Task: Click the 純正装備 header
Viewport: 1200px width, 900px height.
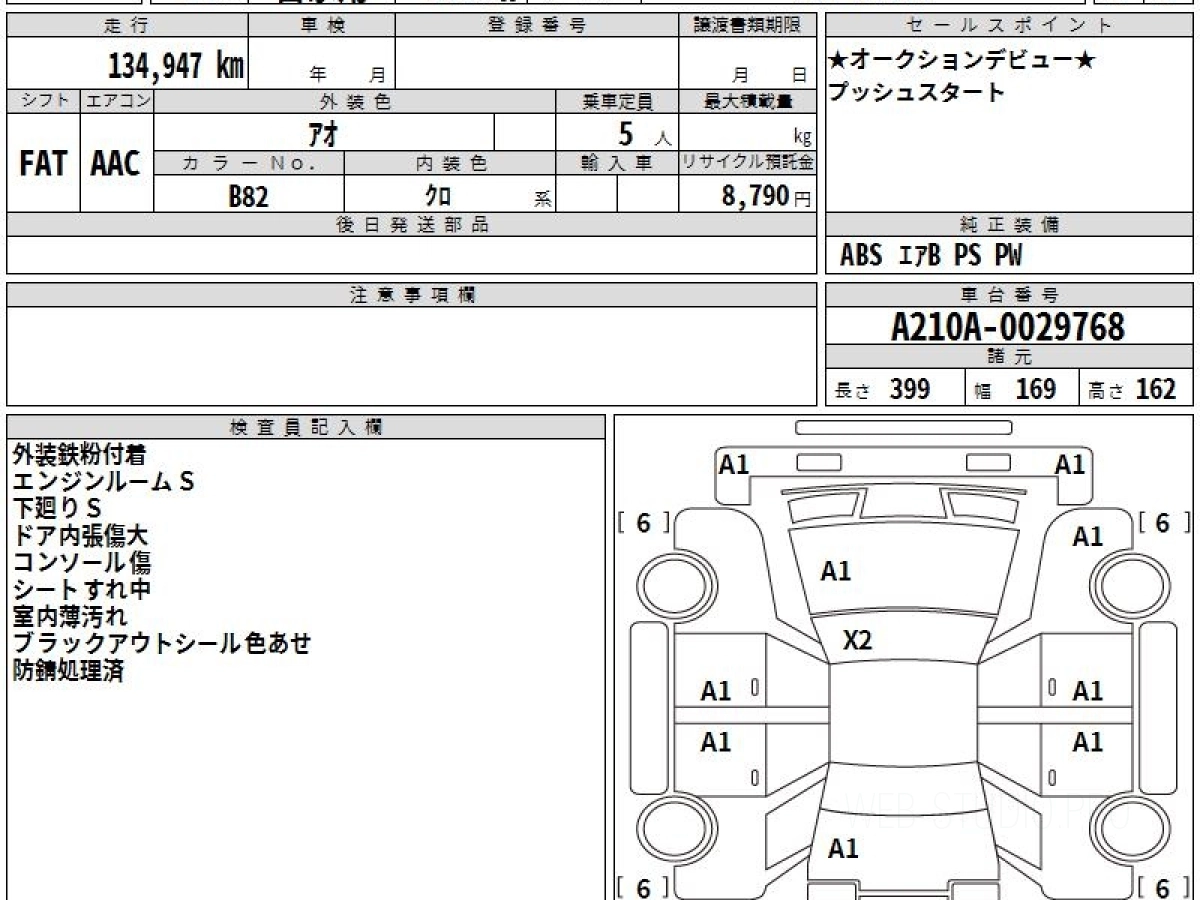Action: tap(1010, 225)
